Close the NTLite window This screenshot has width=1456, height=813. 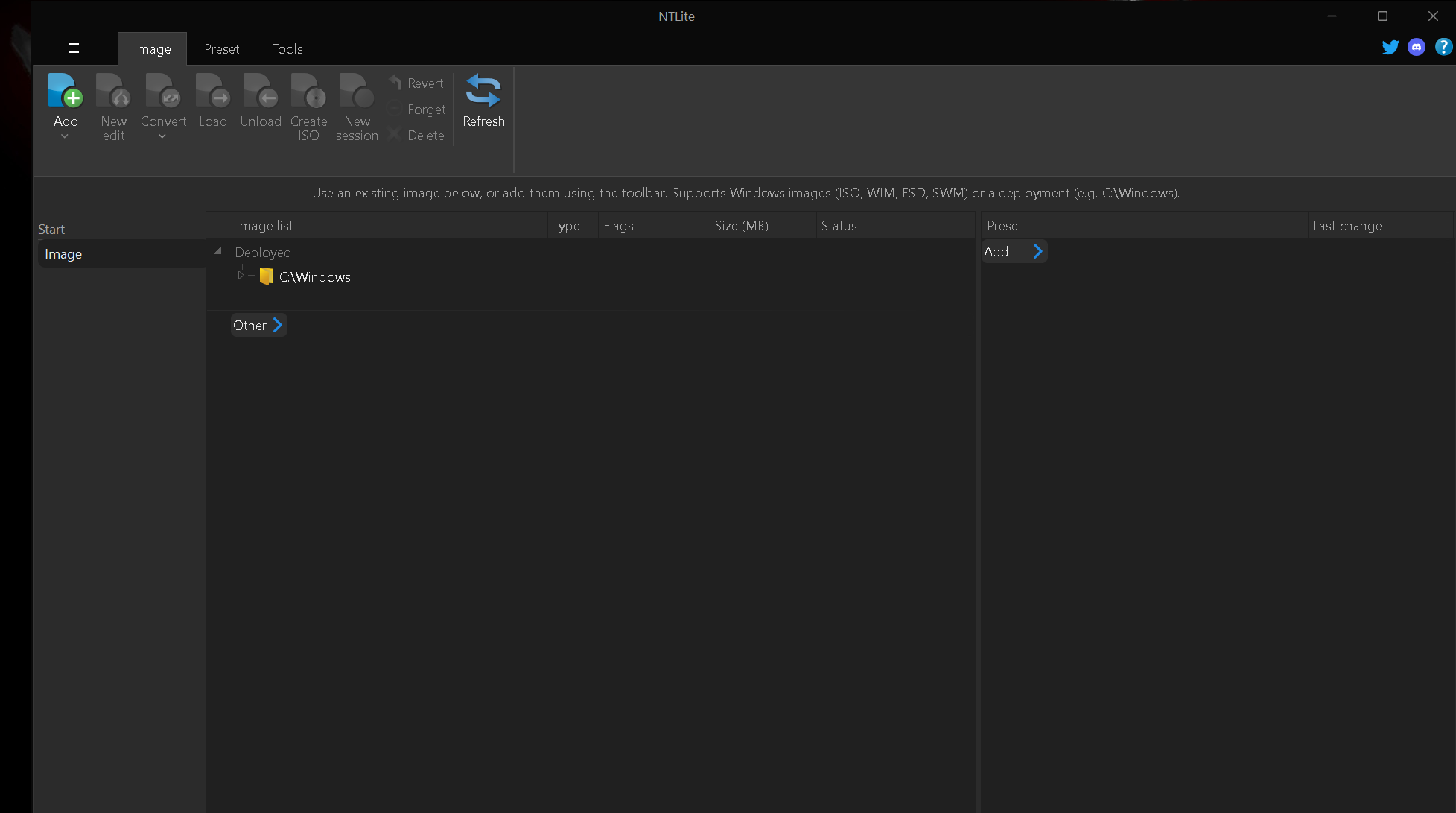[1433, 16]
